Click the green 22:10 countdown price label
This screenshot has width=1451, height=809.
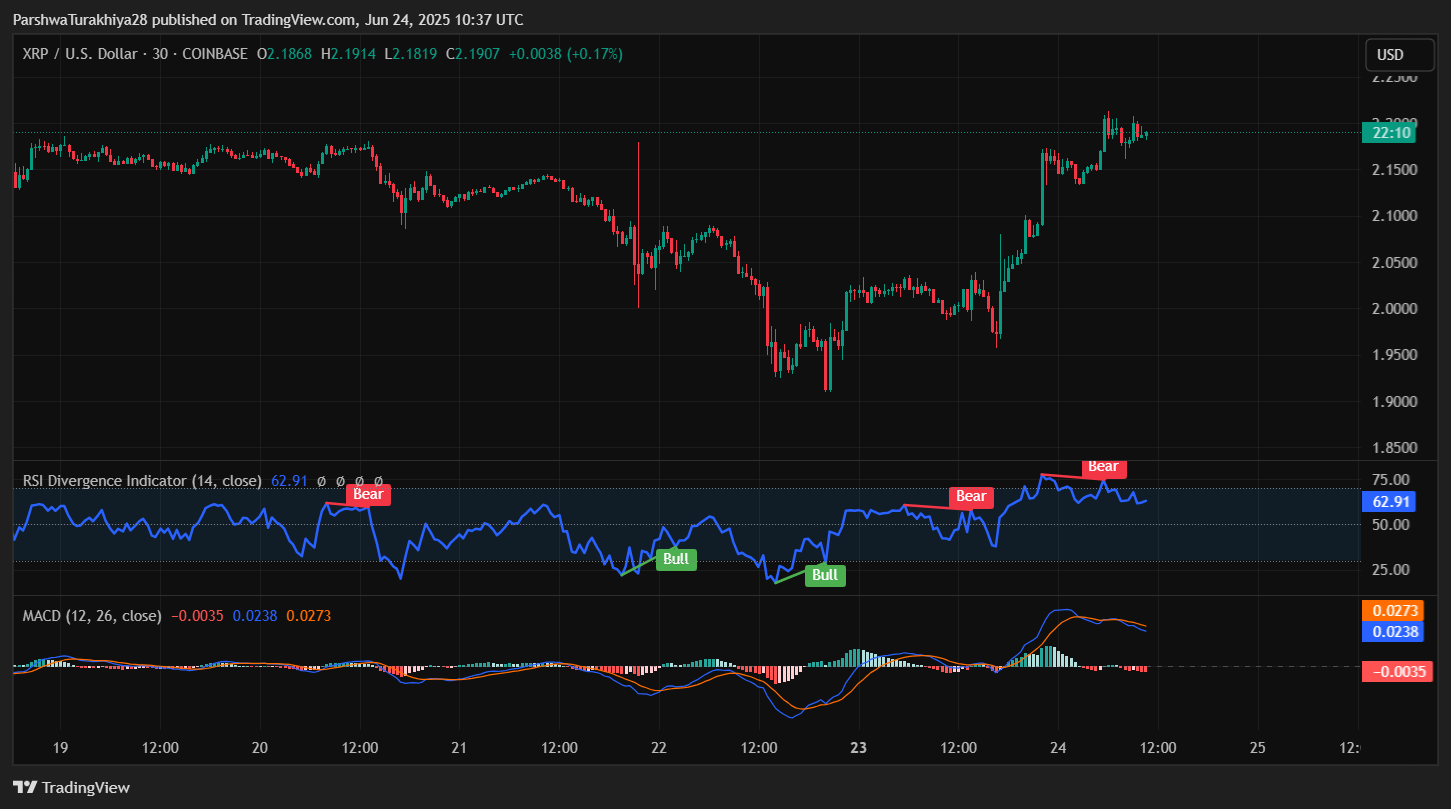point(1391,133)
